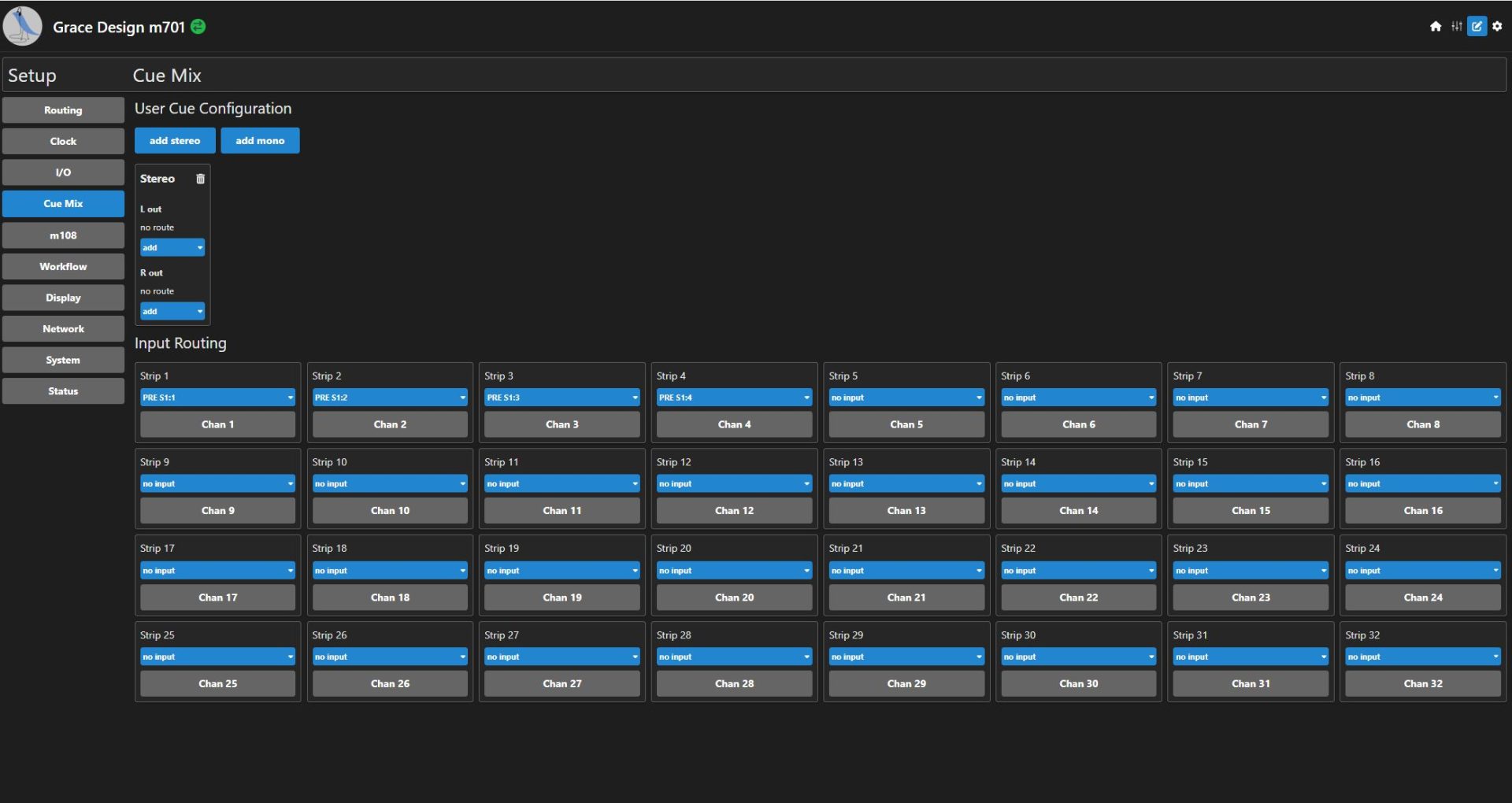Open Strip 32 input source dropdown
Image resolution: width=1512 pixels, height=803 pixels.
click(1422, 657)
